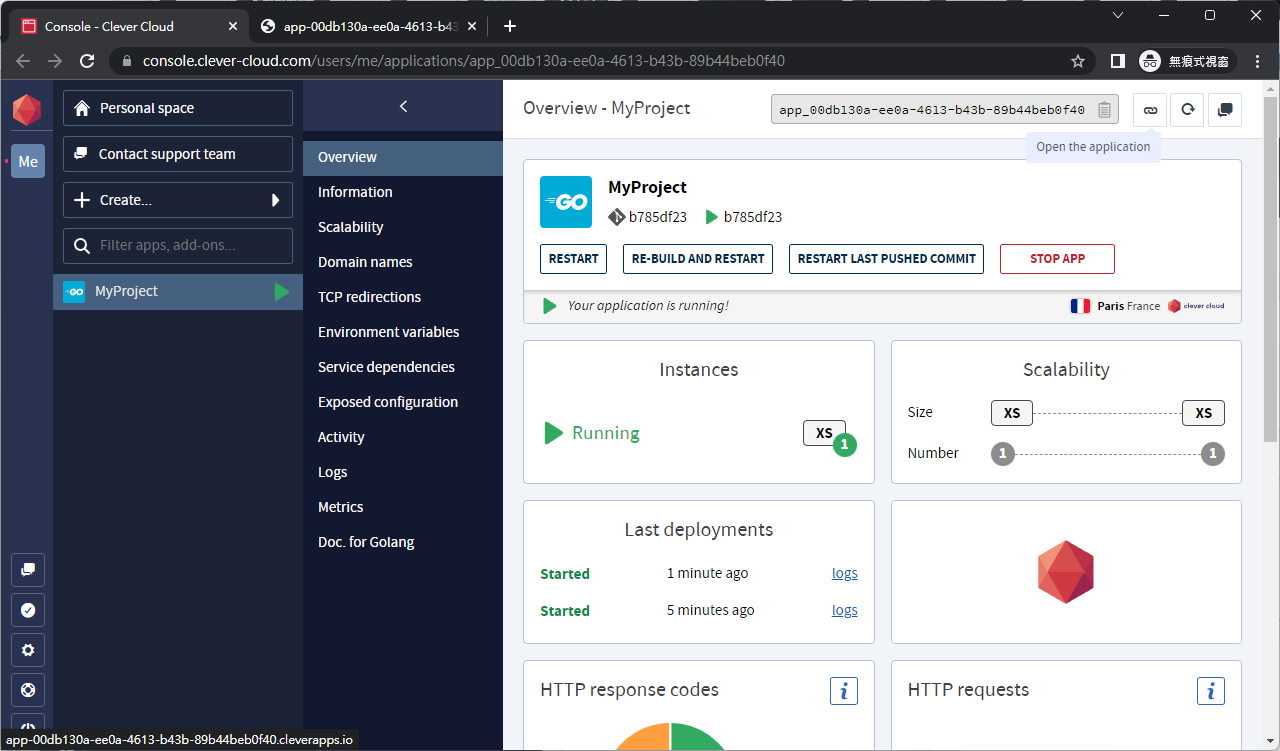Click RESTART LAST PUSHED COMMIT
This screenshot has width=1280, height=751.
[887, 259]
